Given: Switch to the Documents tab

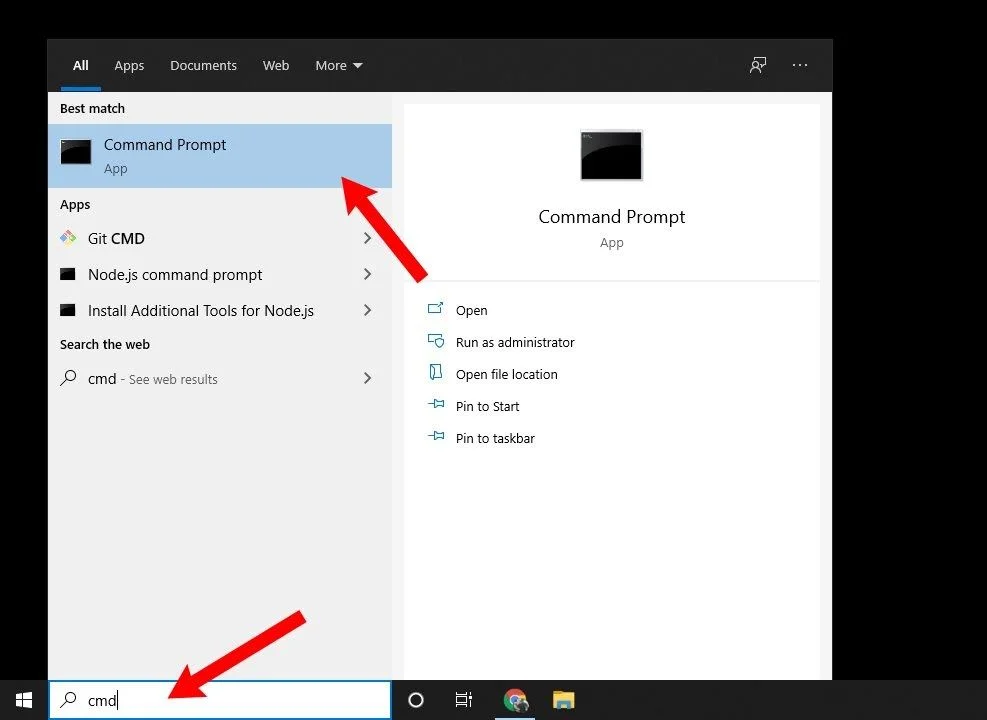Looking at the screenshot, I should pos(203,65).
